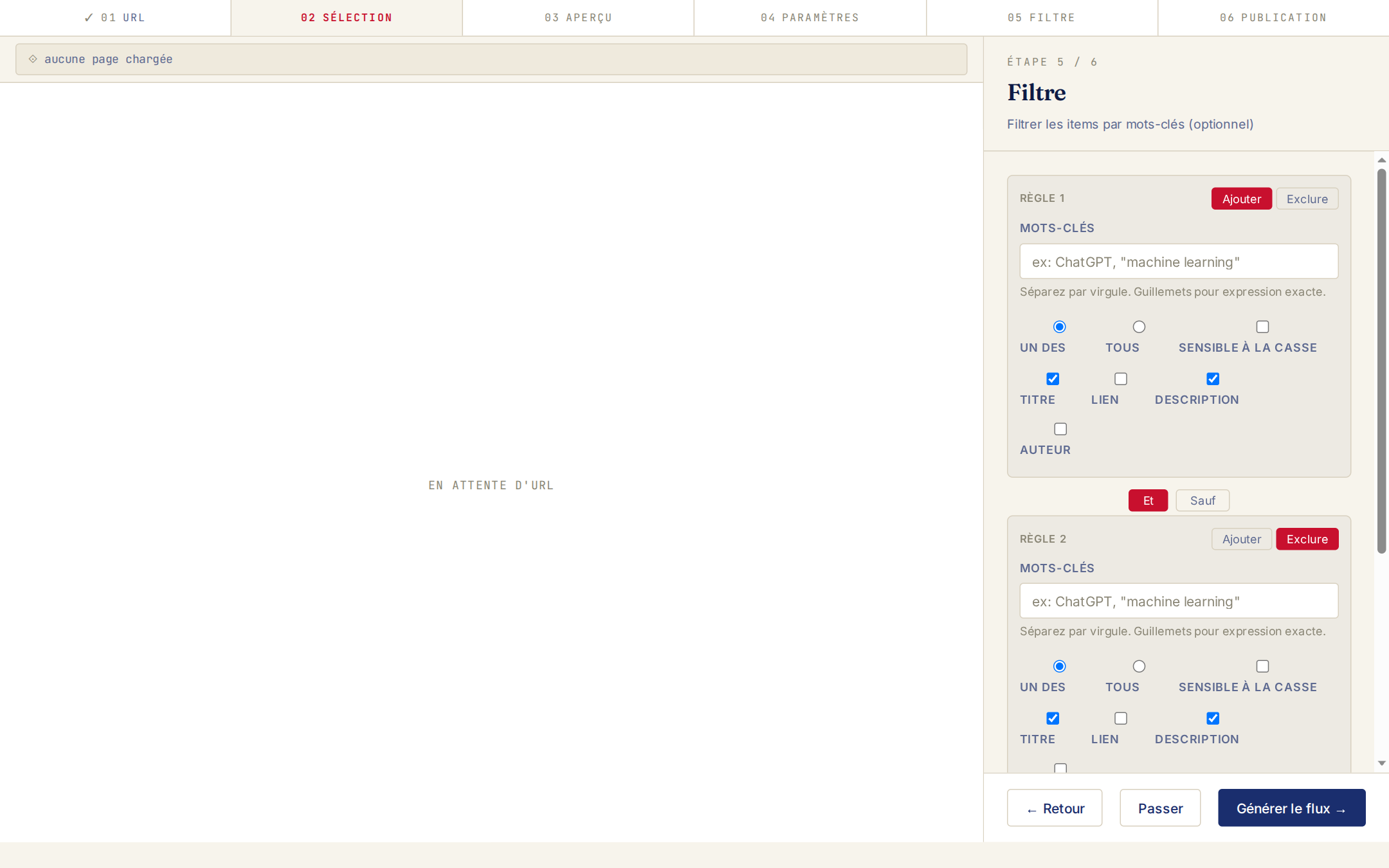Focus the Règle 1 mots-clés field

coord(1179,261)
